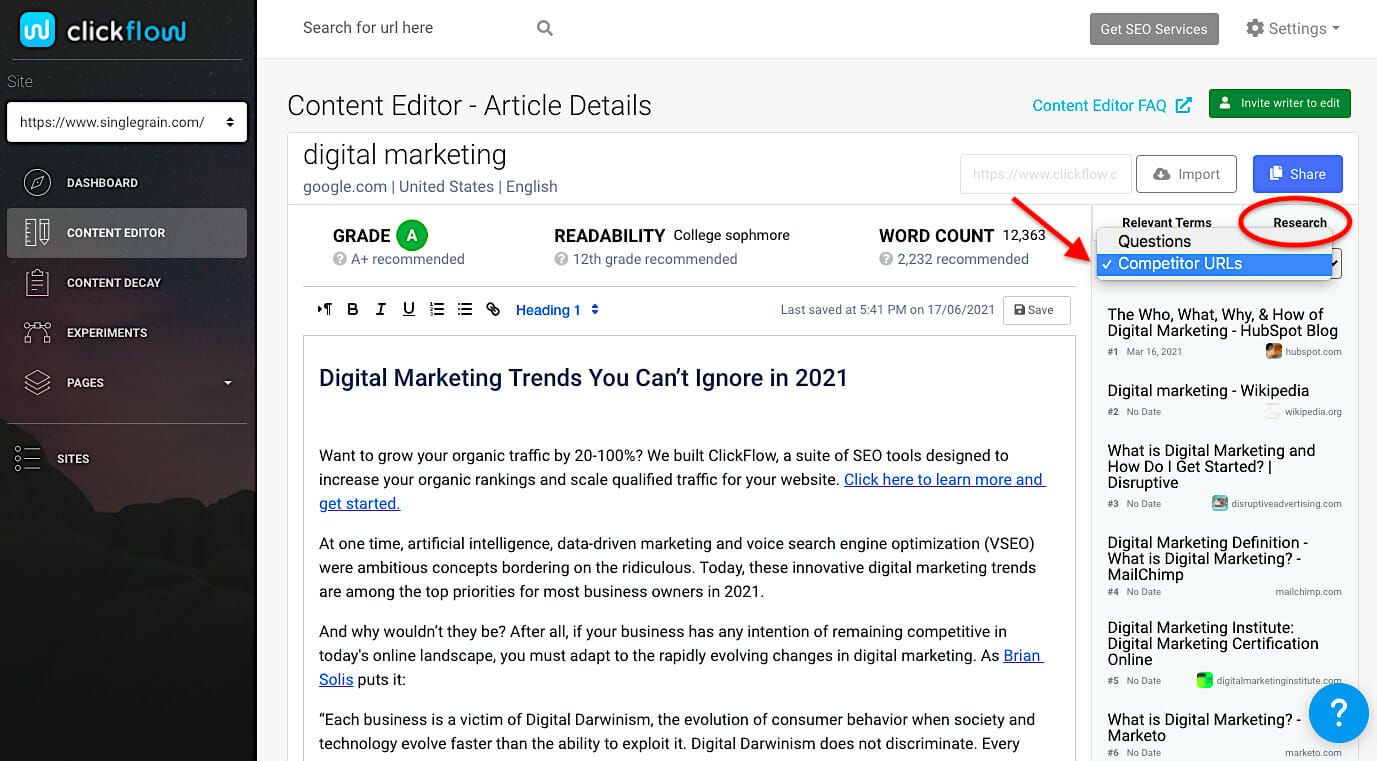Toggle the text direction paragraph icon
Viewport: 1377px width, 761px height.
tap(324, 310)
